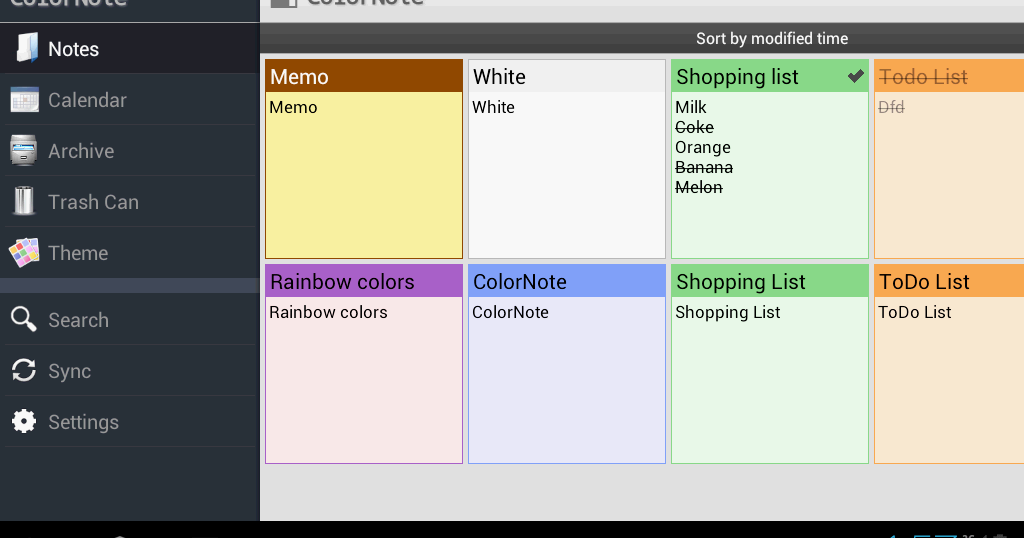Select the Archive menu label
Image resolution: width=1024 pixels, height=538 pixels.
coord(81,151)
